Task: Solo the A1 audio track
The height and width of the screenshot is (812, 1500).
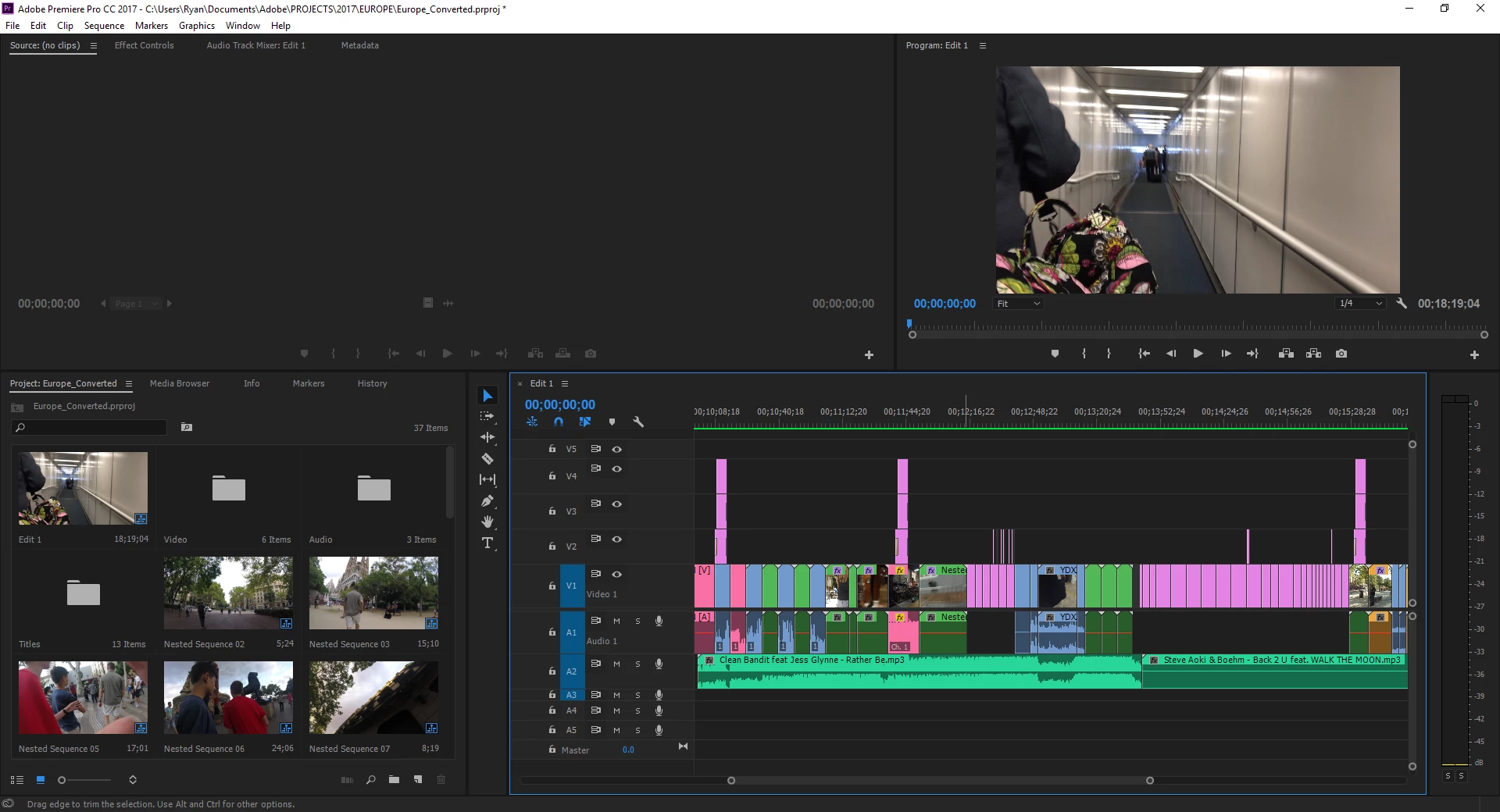Action: pyautogui.click(x=637, y=621)
